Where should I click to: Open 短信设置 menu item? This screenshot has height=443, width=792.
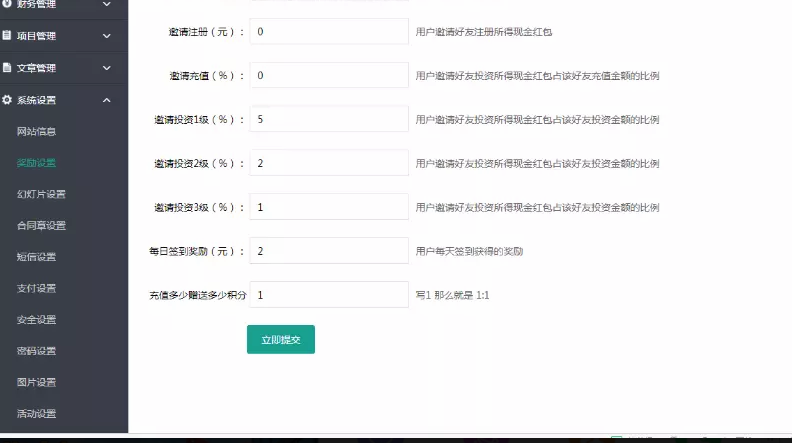tap(37, 257)
